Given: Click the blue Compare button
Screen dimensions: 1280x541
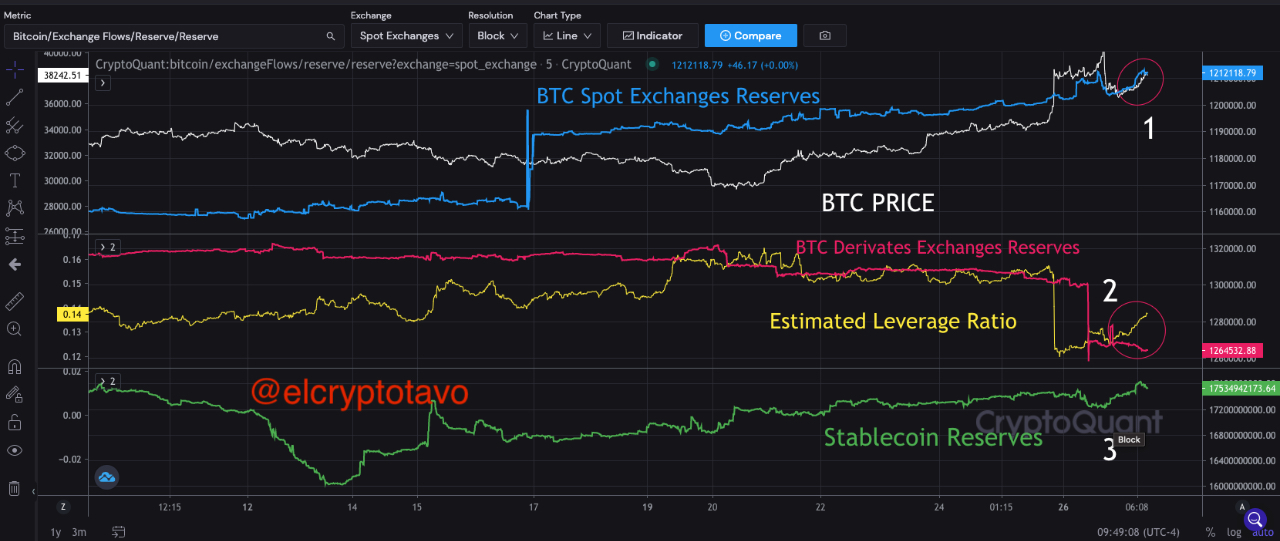Looking at the screenshot, I should click(751, 36).
